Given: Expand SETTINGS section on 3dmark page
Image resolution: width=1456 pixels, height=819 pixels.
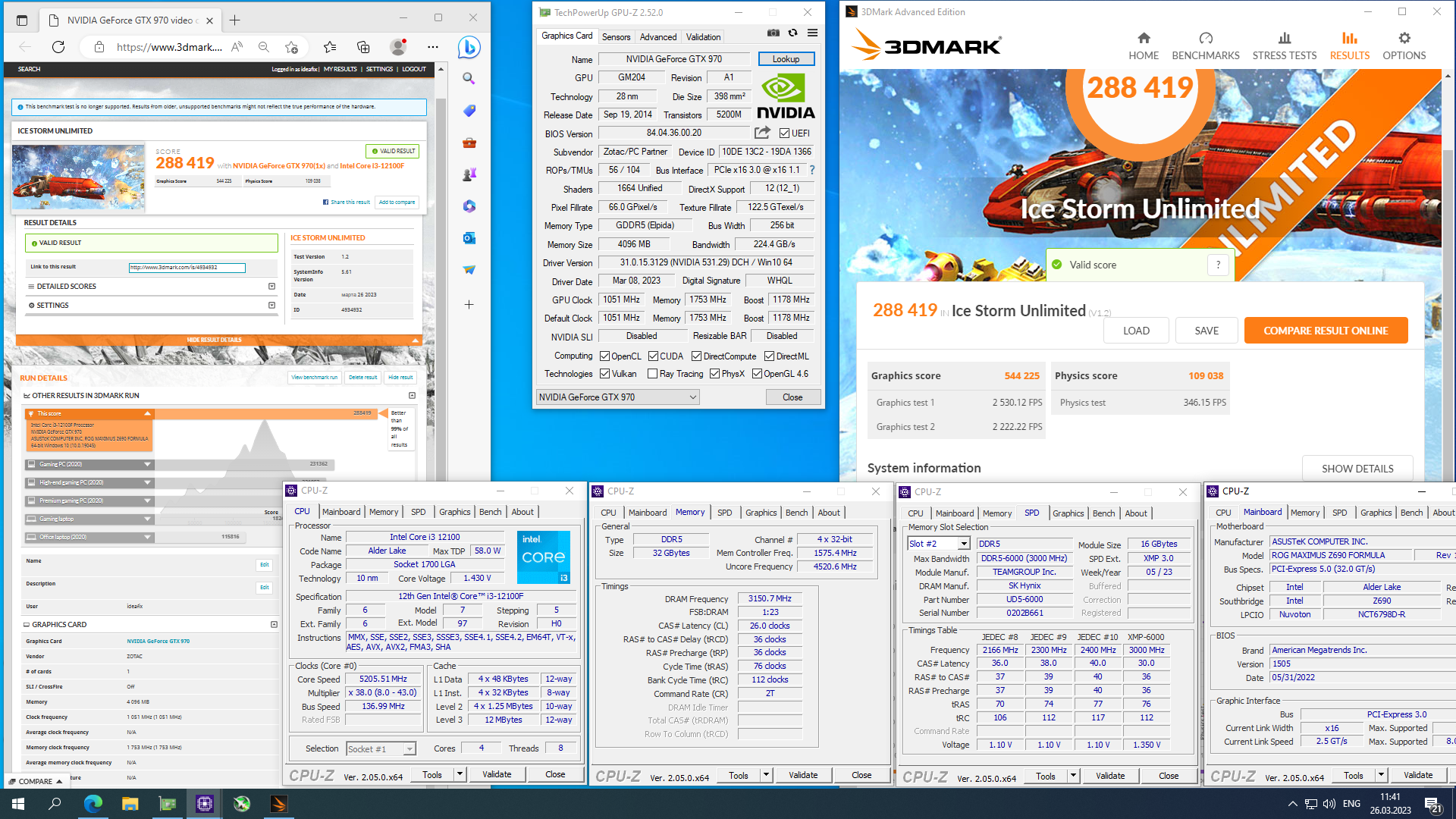Looking at the screenshot, I should [x=271, y=306].
